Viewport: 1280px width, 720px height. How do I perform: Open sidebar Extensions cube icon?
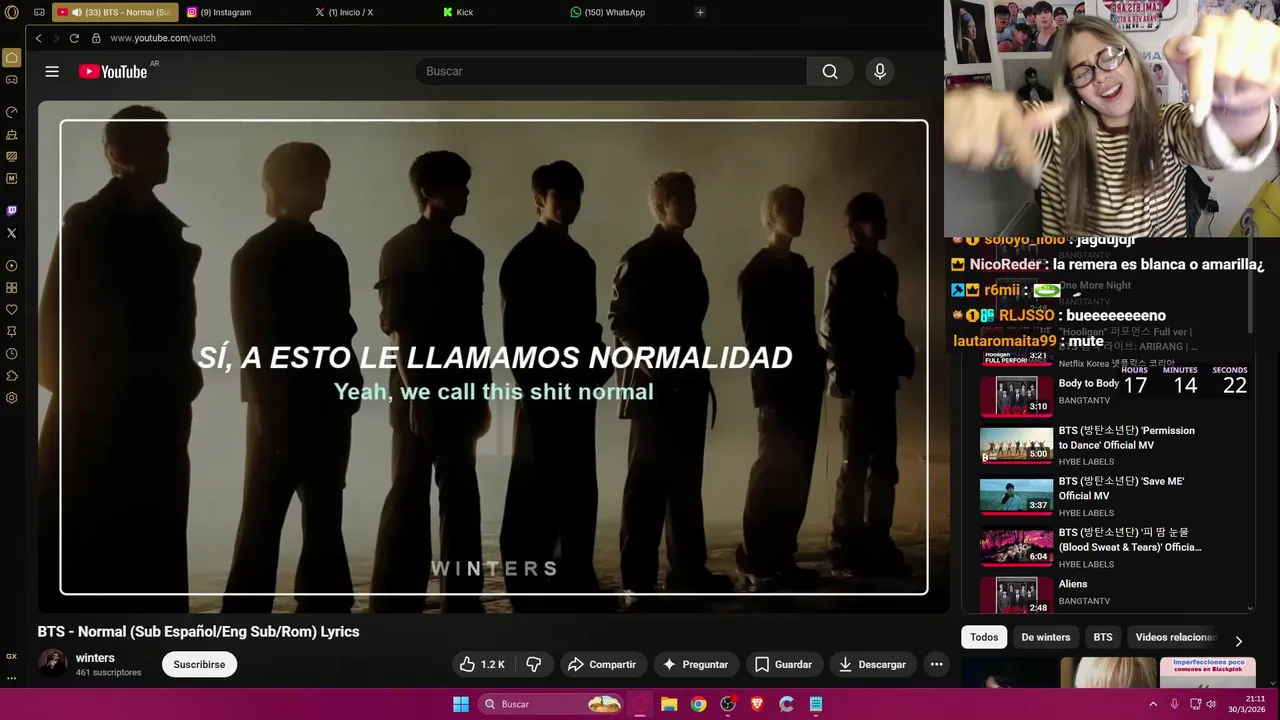[12, 376]
